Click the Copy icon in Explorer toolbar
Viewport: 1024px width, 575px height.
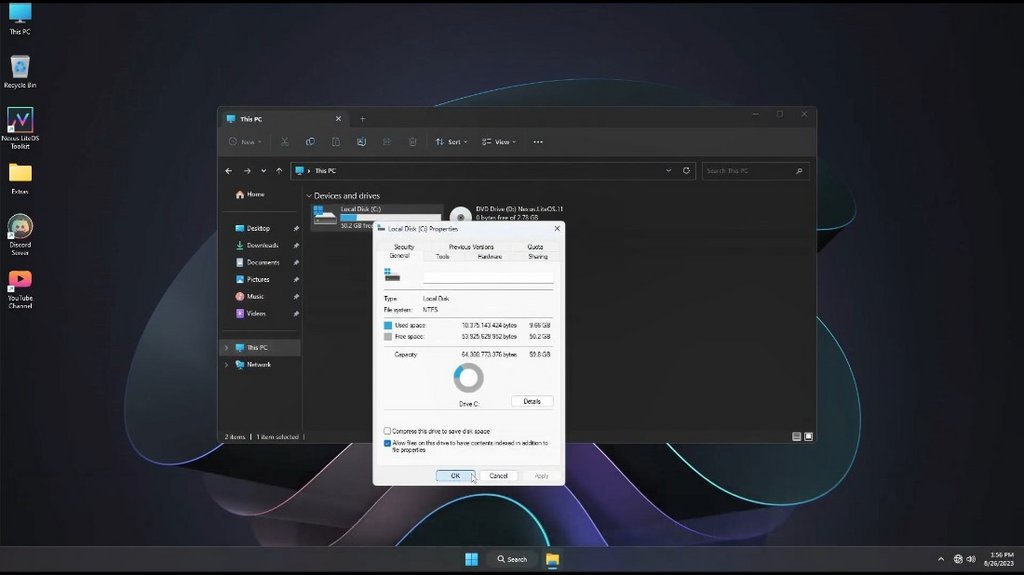click(310, 142)
